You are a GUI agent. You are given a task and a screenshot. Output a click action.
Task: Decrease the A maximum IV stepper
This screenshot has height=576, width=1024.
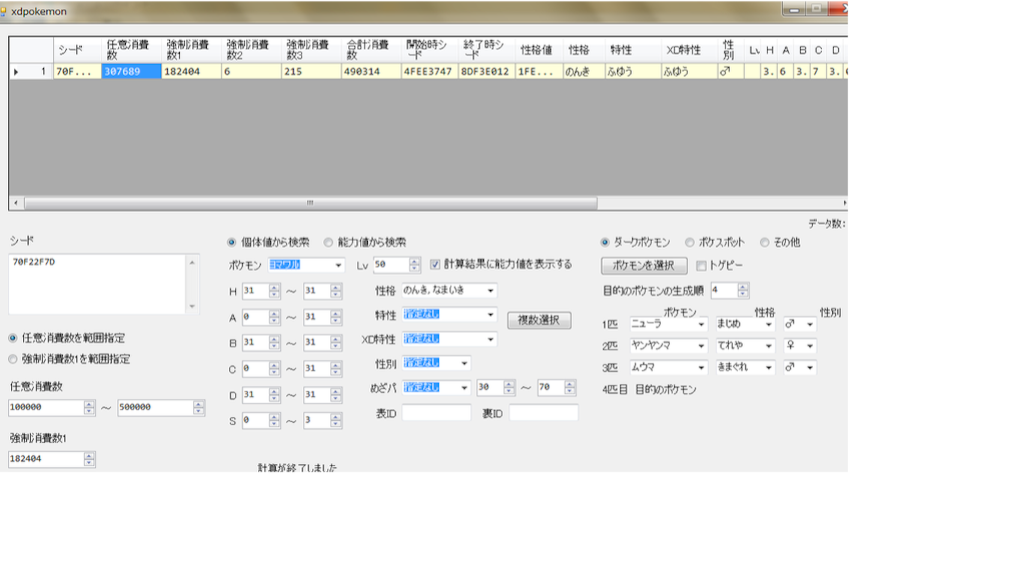336,321
